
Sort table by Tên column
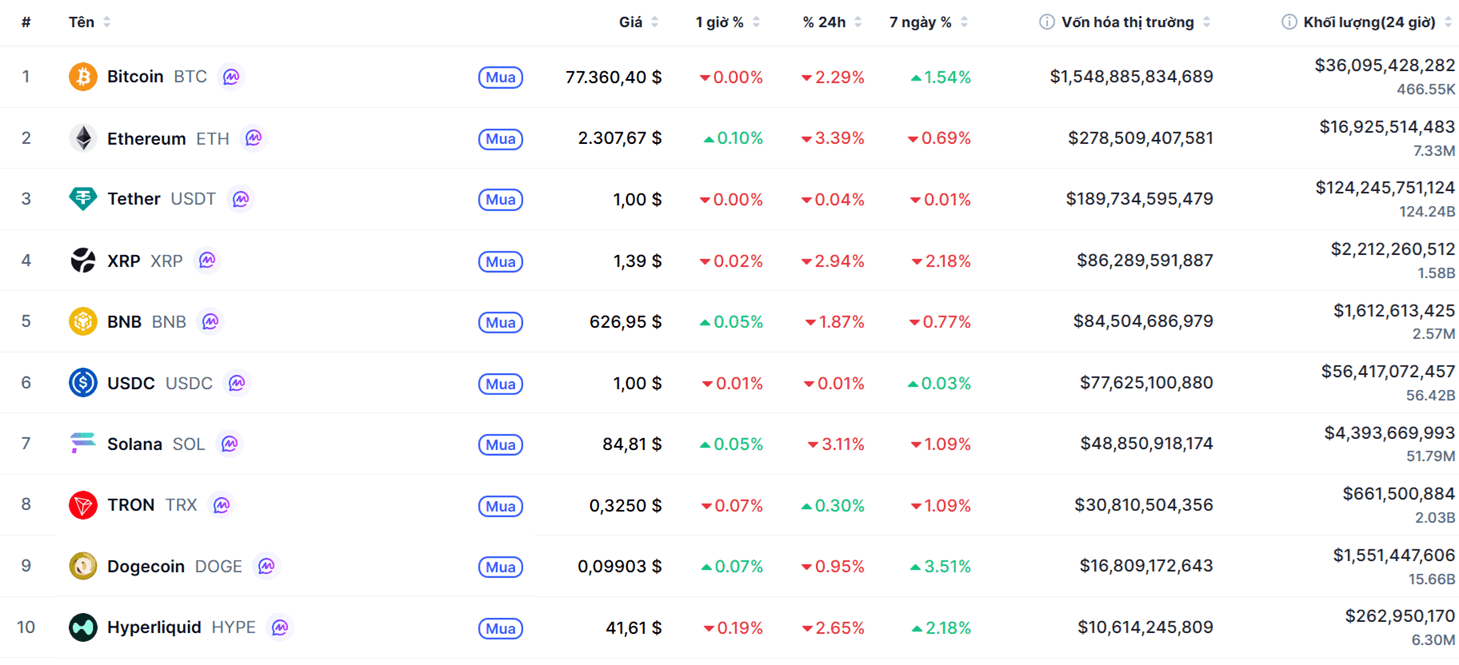click(90, 22)
